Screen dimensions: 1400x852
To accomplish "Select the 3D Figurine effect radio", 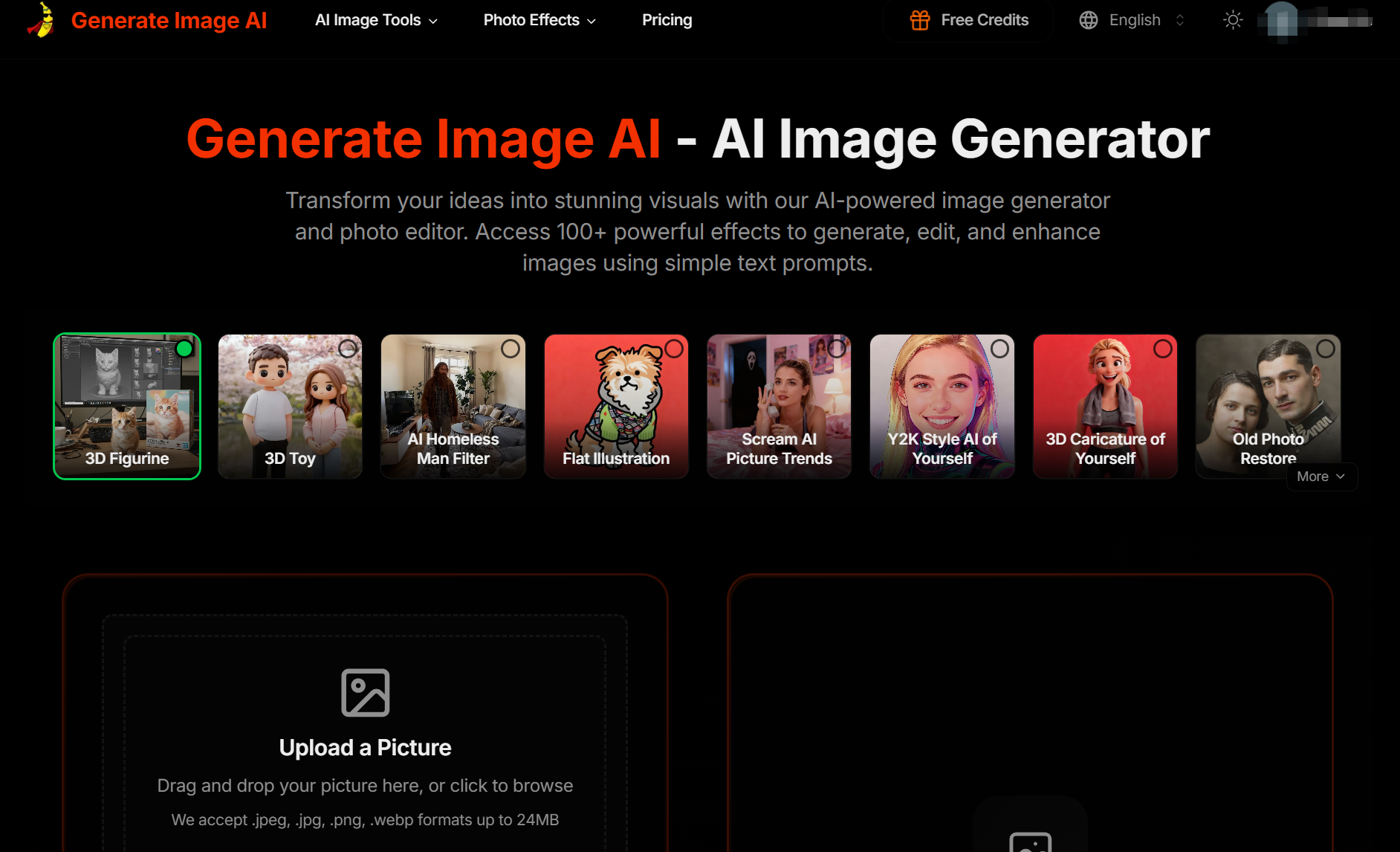I will (x=184, y=349).
